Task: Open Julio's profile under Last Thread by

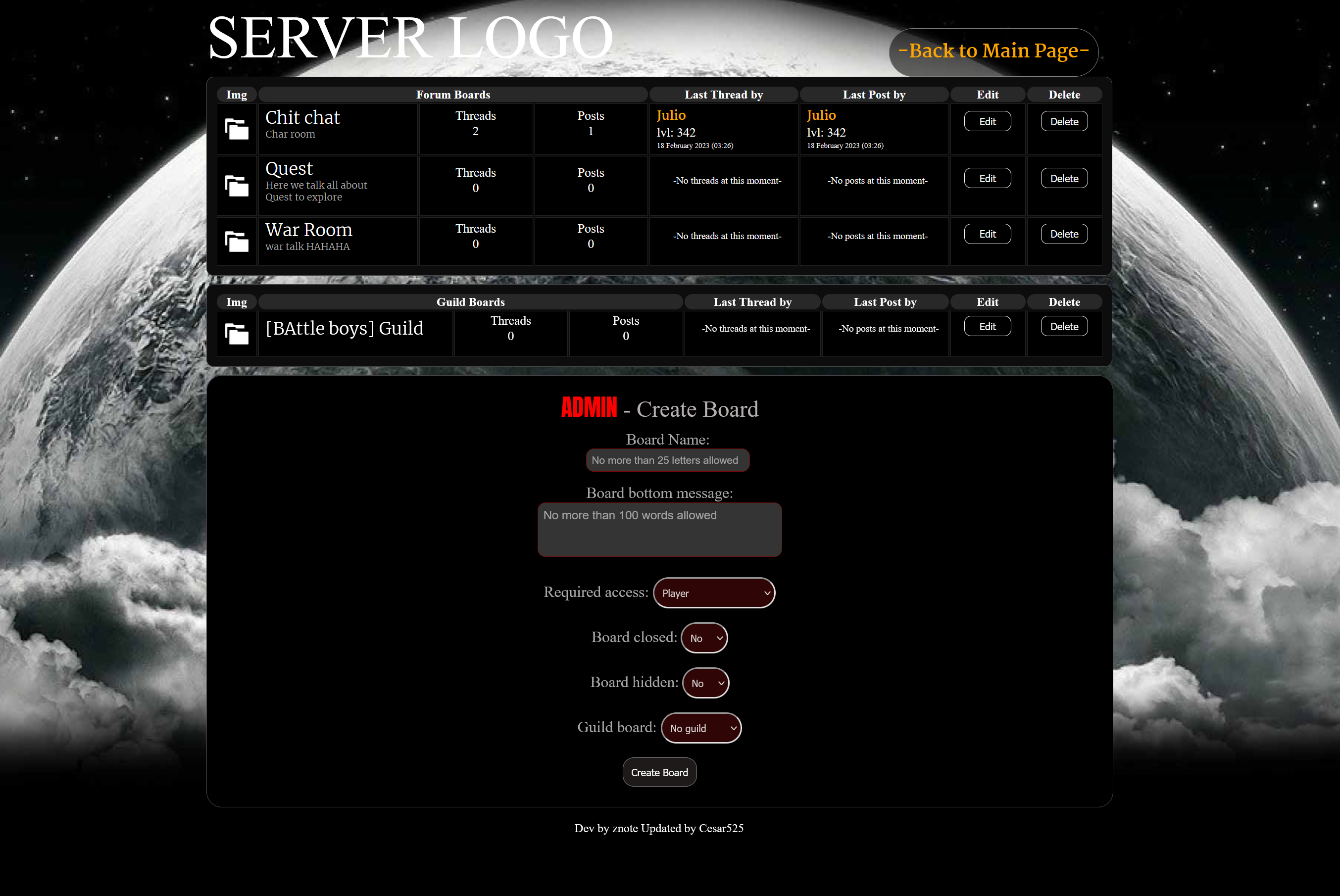Action: point(671,115)
